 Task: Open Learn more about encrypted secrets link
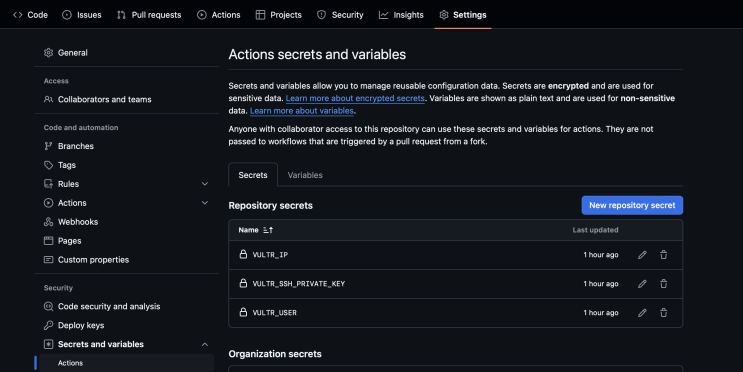click(x=355, y=98)
